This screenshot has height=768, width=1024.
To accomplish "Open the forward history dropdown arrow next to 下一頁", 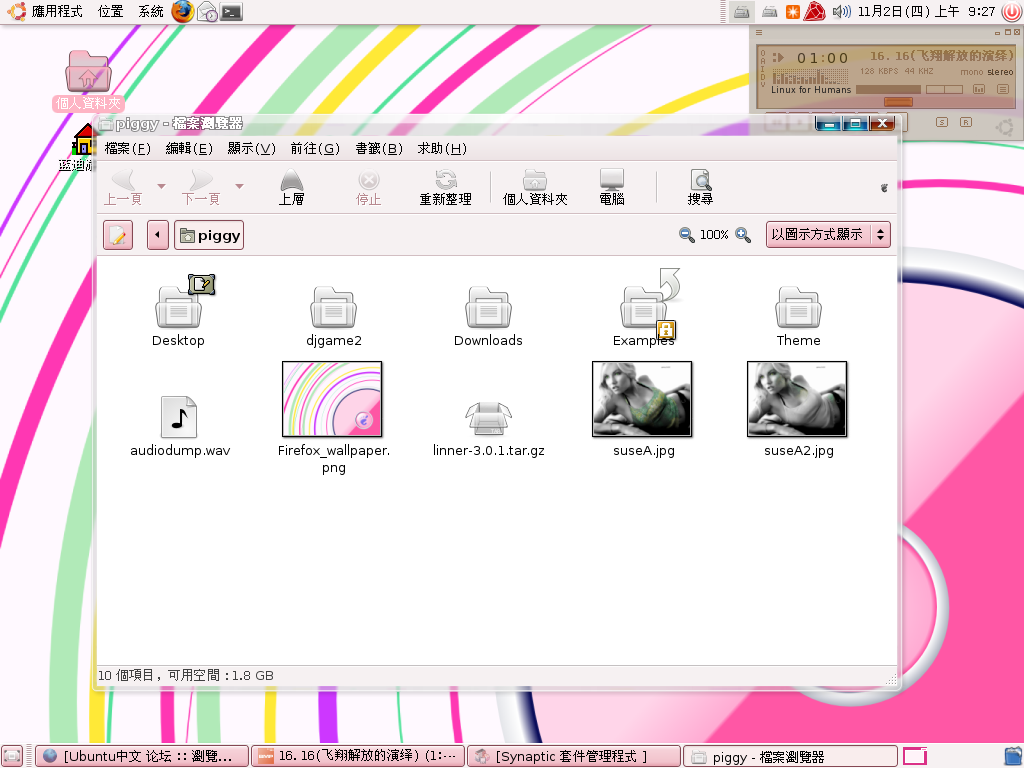I will click(240, 187).
